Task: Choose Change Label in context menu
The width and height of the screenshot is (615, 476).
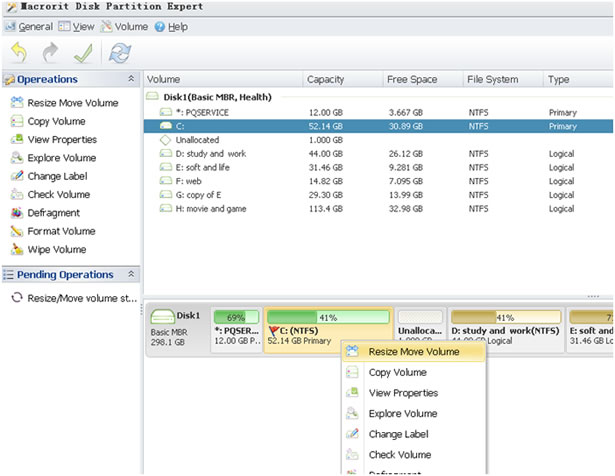Action: (x=414, y=434)
